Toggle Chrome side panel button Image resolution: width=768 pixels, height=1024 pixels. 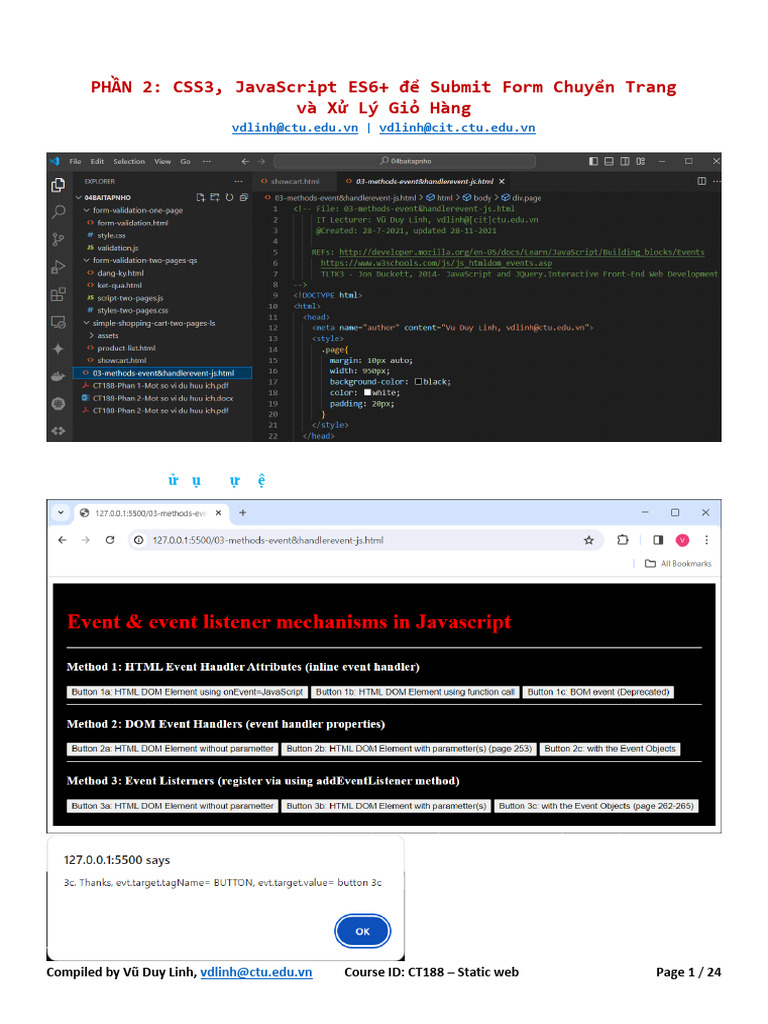pyautogui.click(x=657, y=540)
